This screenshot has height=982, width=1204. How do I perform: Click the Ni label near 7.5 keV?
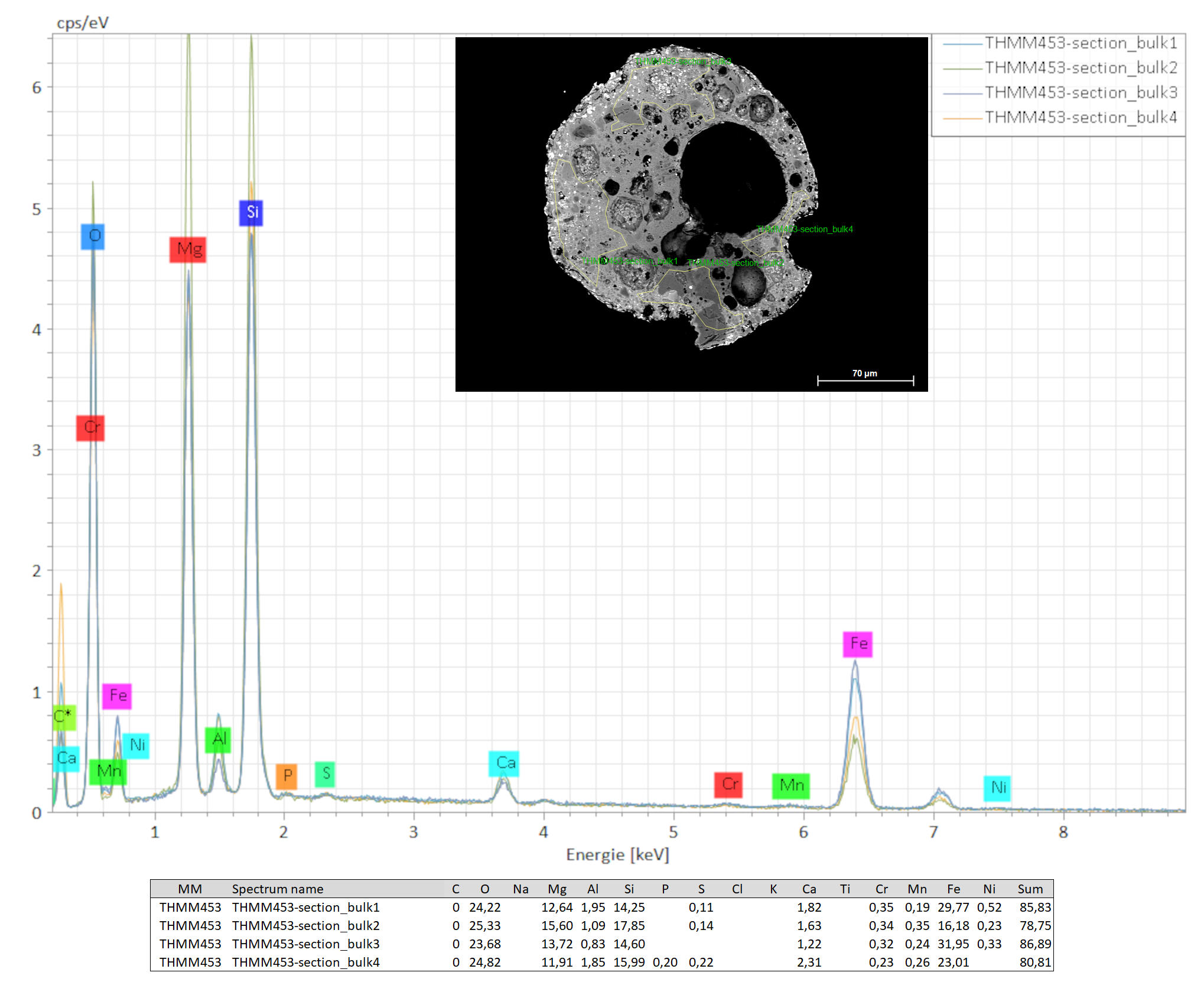997,788
